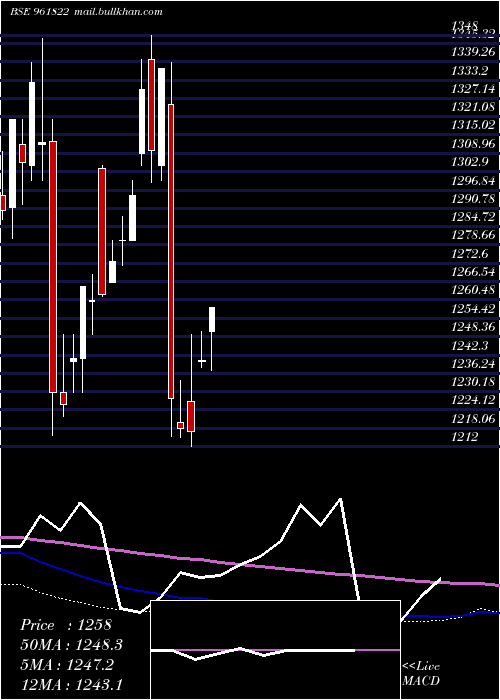Select the 1254.42 price axis label
The height and width of the screenshot is (700, 500).
coord(474,308)
